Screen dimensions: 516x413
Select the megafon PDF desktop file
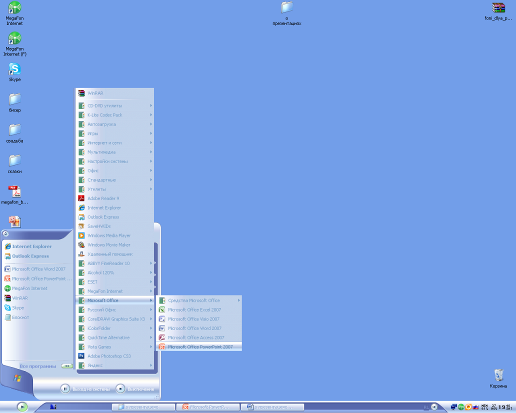[15, 195]
